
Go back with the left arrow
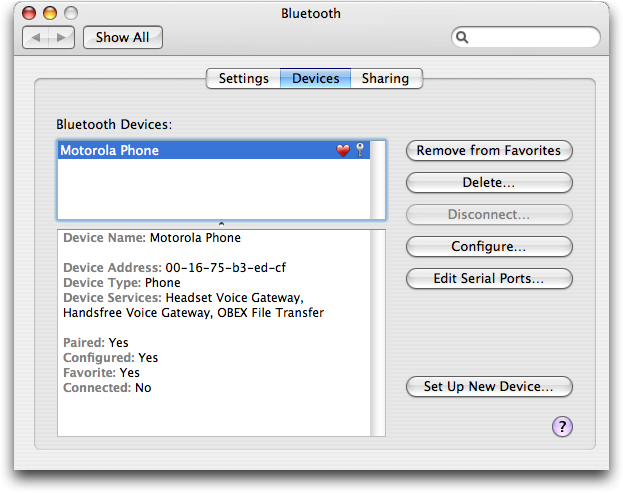(x=36, y=38)
